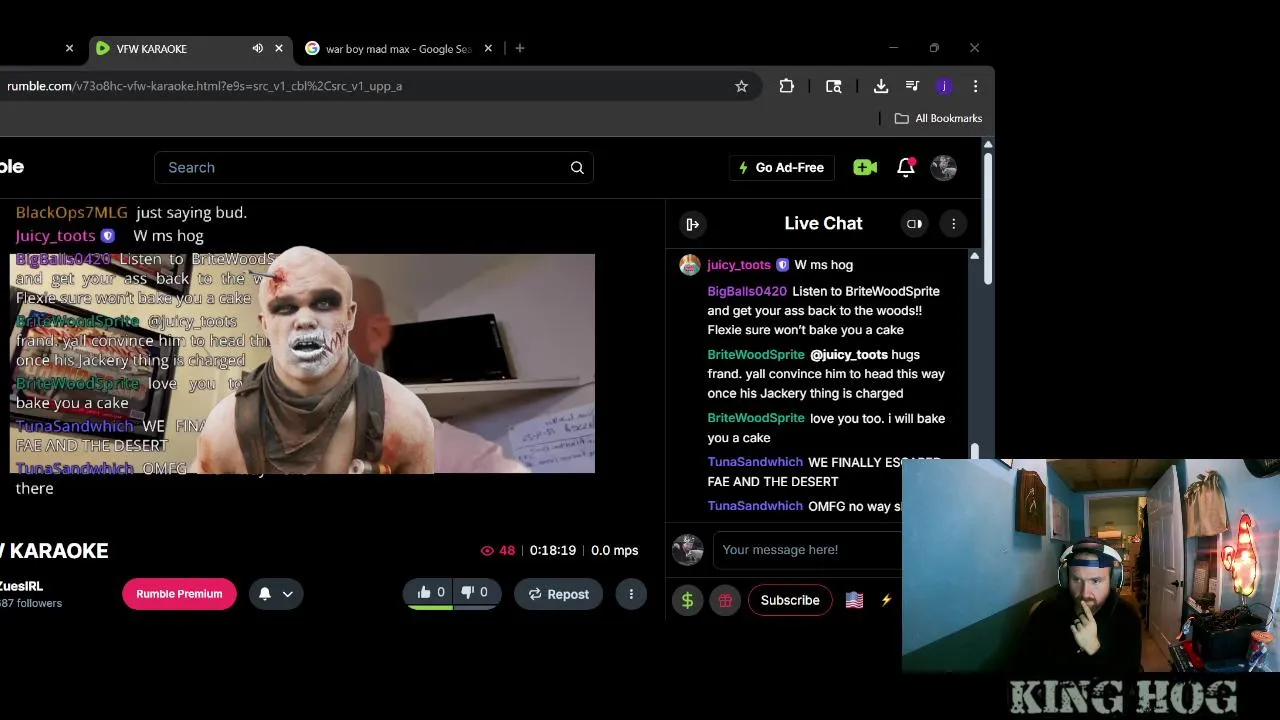Open All Bookmarks folder

coord(938,118)
